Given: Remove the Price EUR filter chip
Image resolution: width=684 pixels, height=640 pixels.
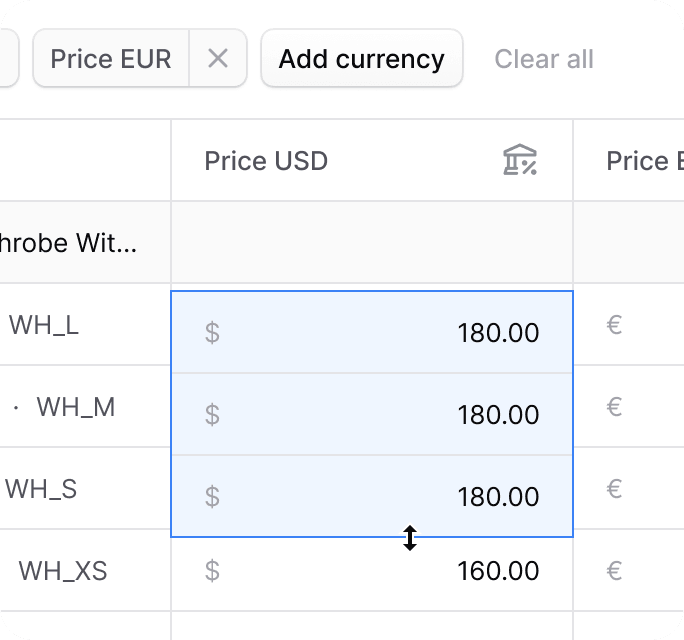Looking at the screenshot, I should (x=218, y=59).
